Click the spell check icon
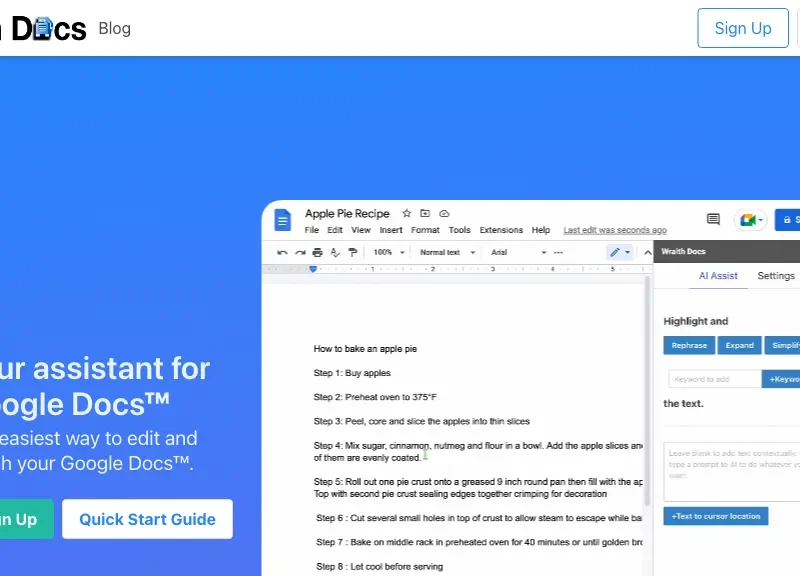800x576 pixels. click(x=335, y=252)
